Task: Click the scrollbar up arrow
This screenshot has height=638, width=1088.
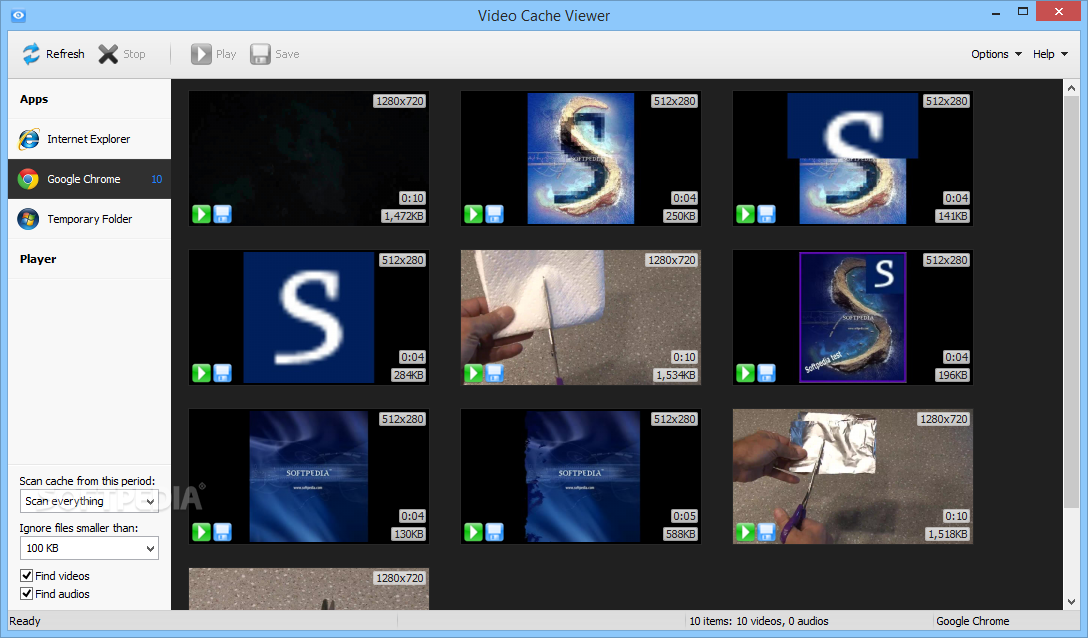Action: [x=1071, y=88]
